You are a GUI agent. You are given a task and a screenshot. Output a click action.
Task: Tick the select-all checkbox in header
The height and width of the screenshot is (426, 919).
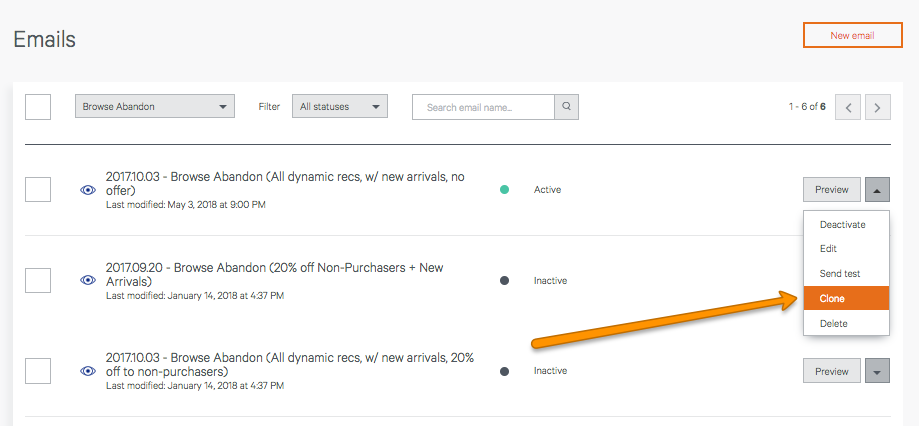[x=38, y=107]
